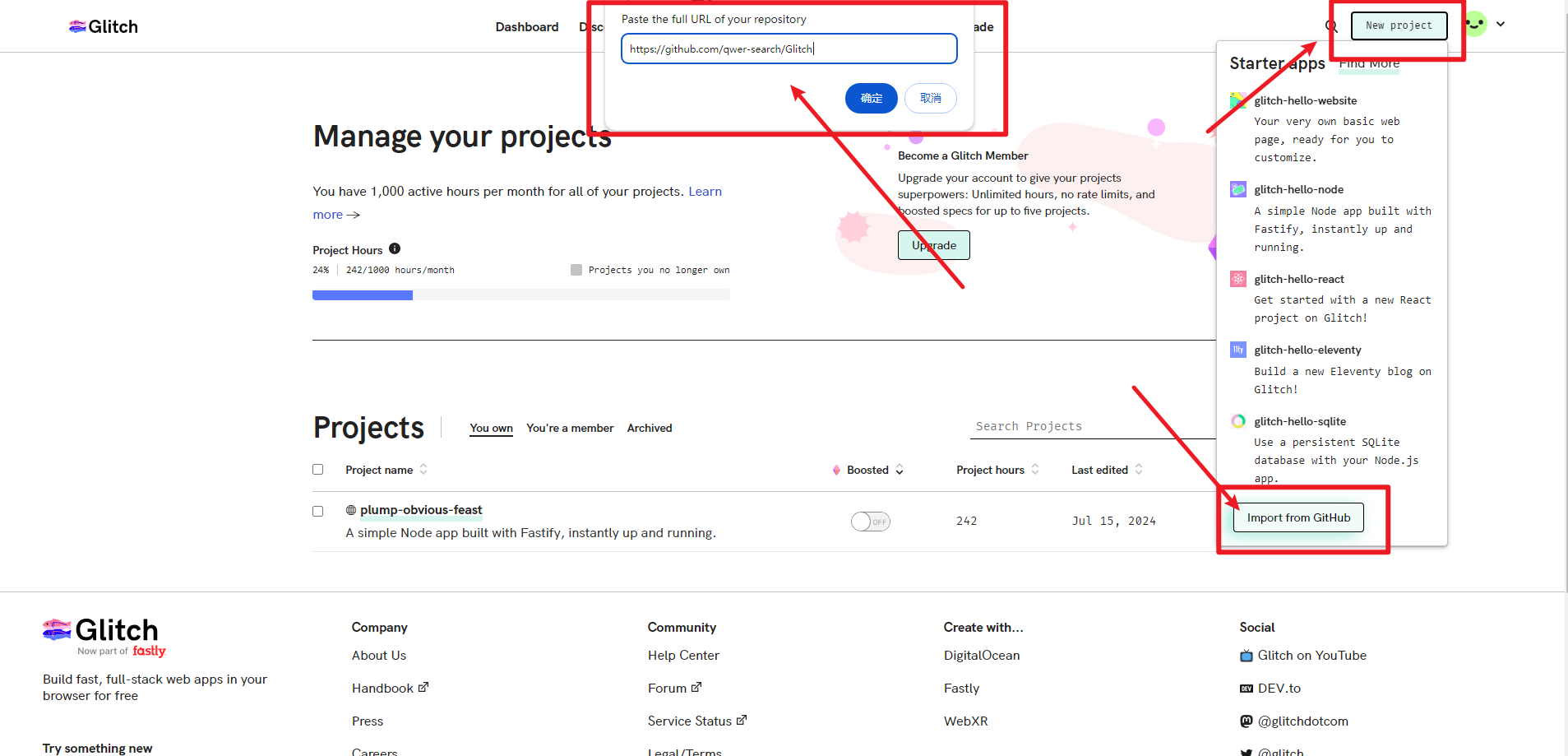Cancel with the 取消 button
Screen dimensions: 1568x756
coord(930,98)
